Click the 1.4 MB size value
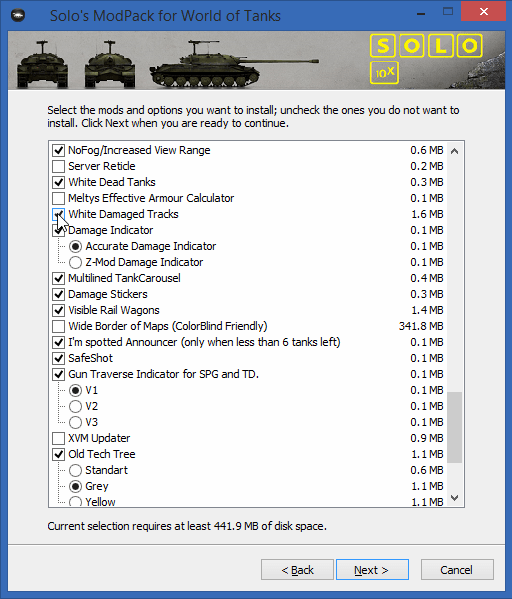The width and height of the screenshot is (512, 599). (x=427, y=310)
